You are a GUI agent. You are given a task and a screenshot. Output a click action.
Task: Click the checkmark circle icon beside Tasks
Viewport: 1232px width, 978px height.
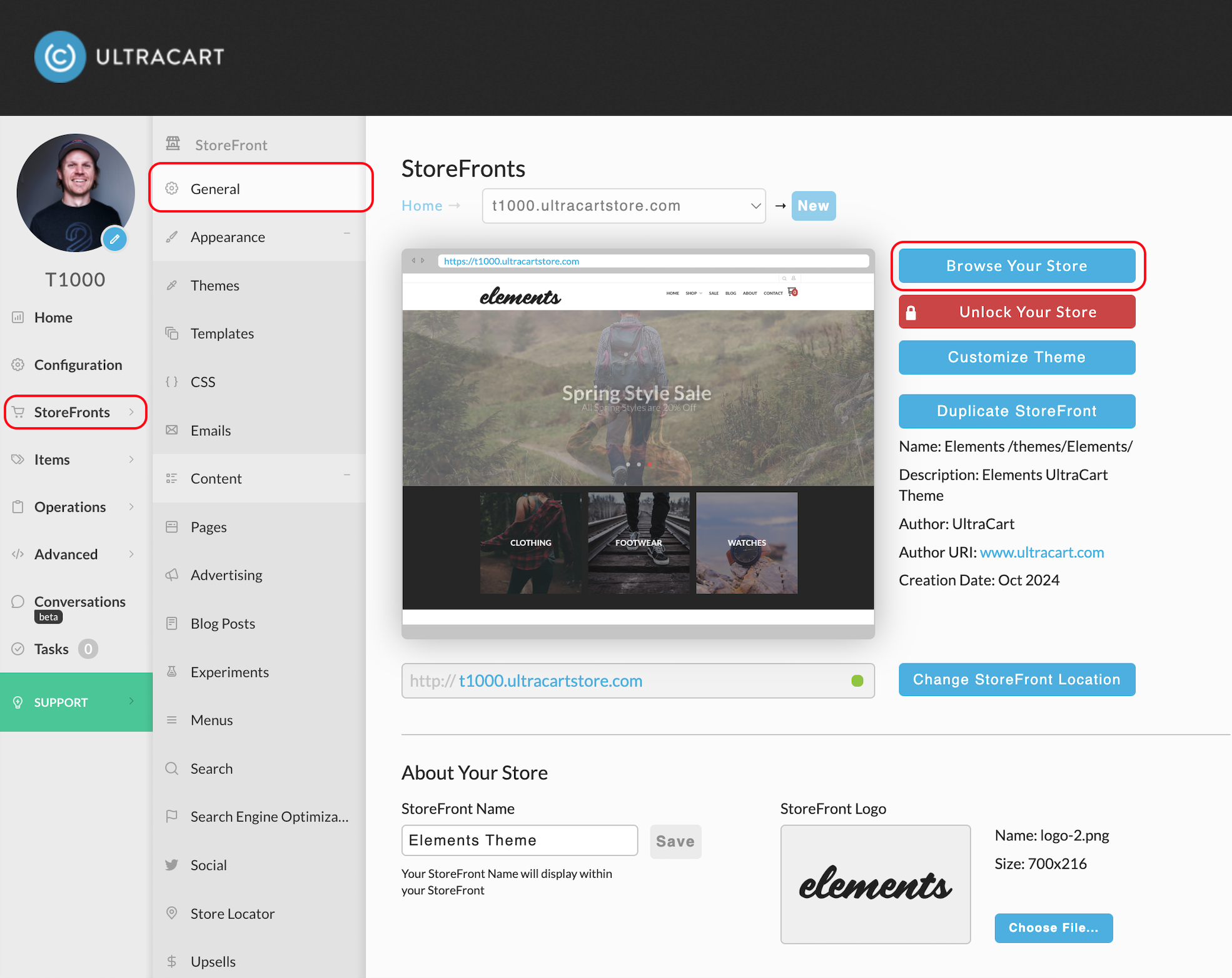[18, 648]
